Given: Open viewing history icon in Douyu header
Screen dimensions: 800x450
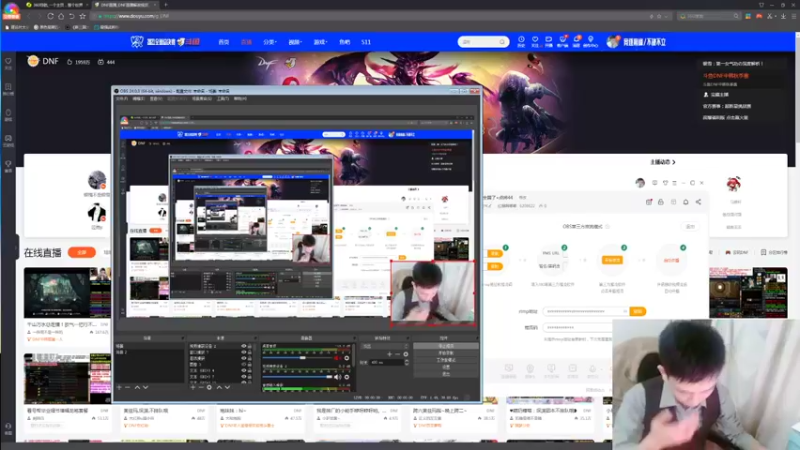Looking at the screenshot, I should [521, 41].
